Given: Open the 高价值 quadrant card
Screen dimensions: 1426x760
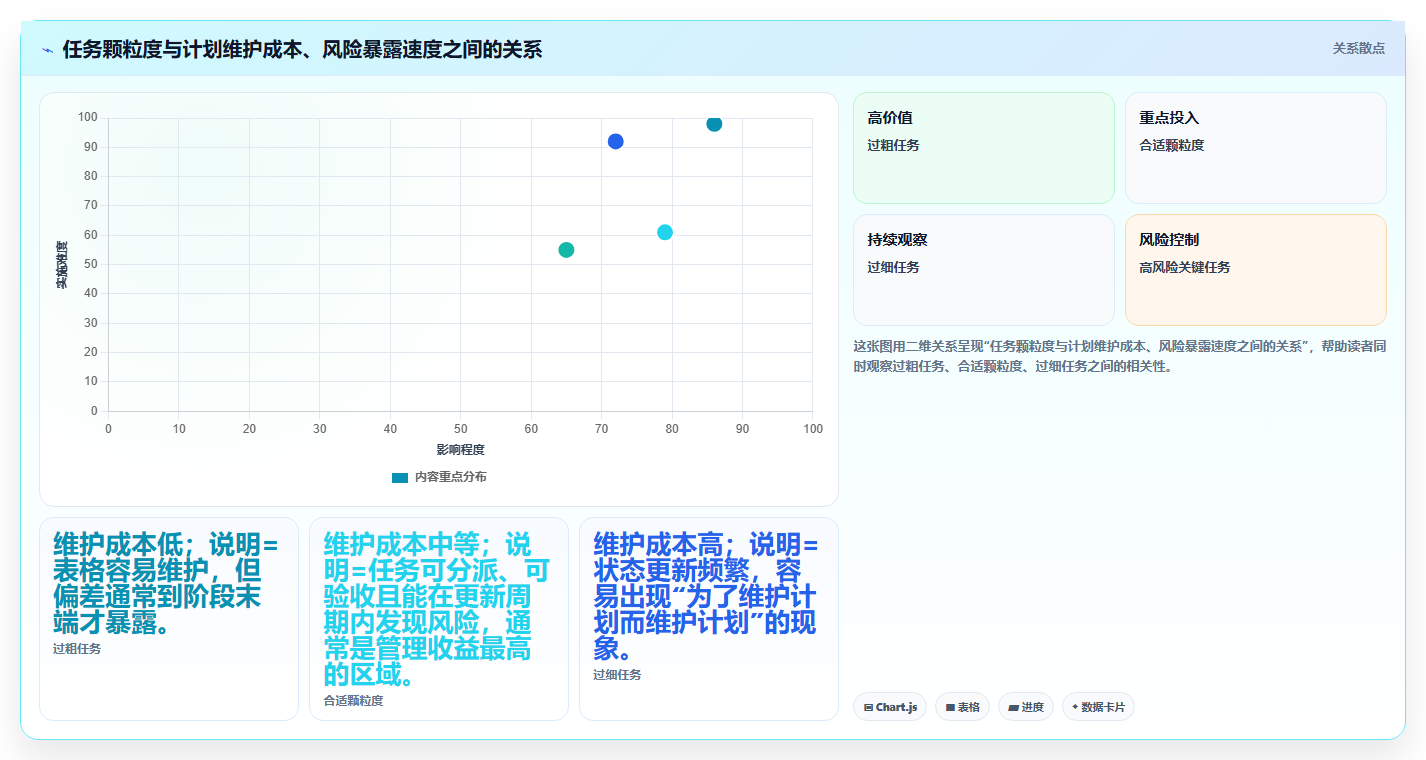Looking at the screenshot, I should (x=984, y=148).
